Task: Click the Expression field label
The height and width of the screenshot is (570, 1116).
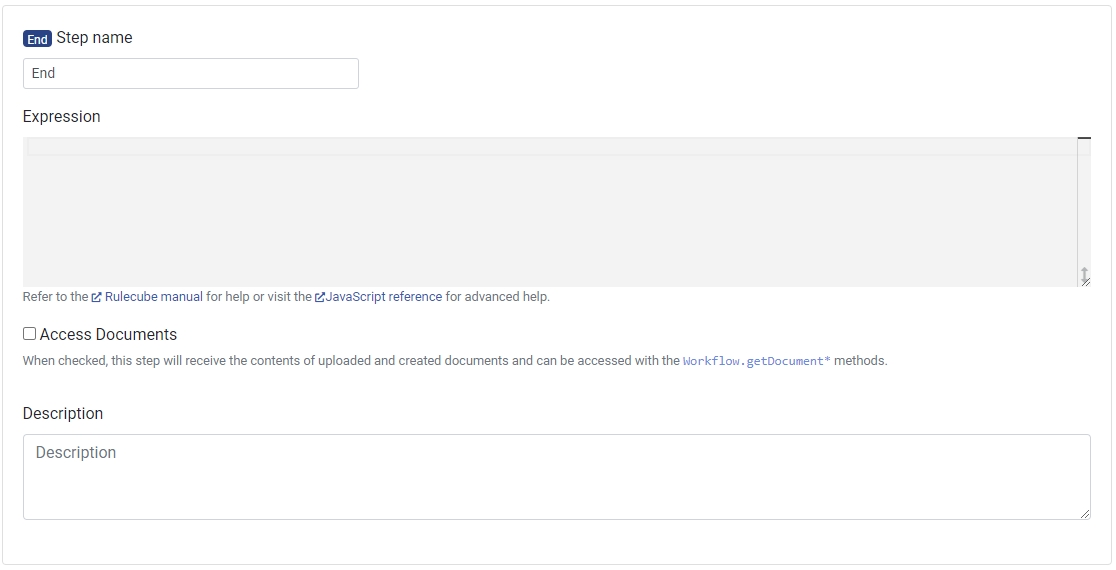Action: [62, 116]
